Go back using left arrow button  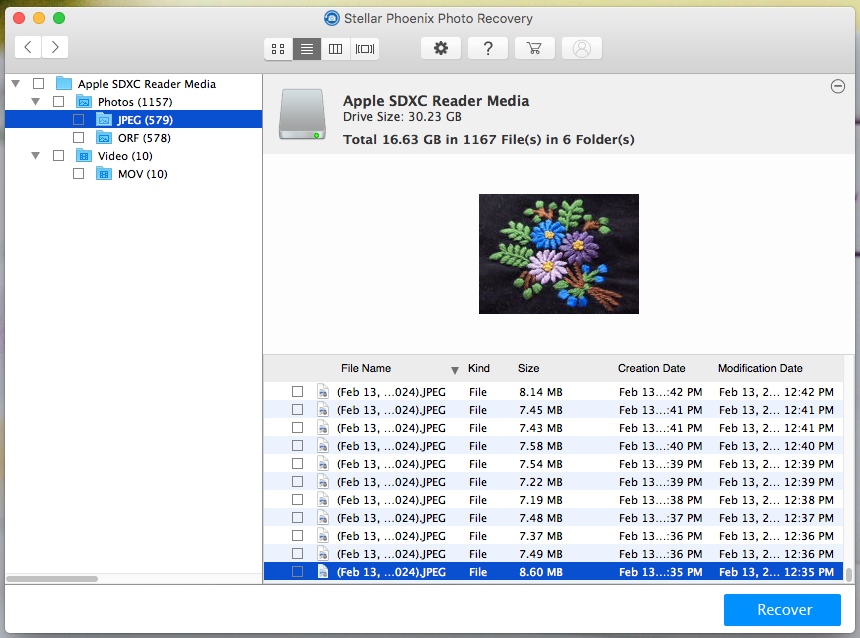[x=28, y=46]
